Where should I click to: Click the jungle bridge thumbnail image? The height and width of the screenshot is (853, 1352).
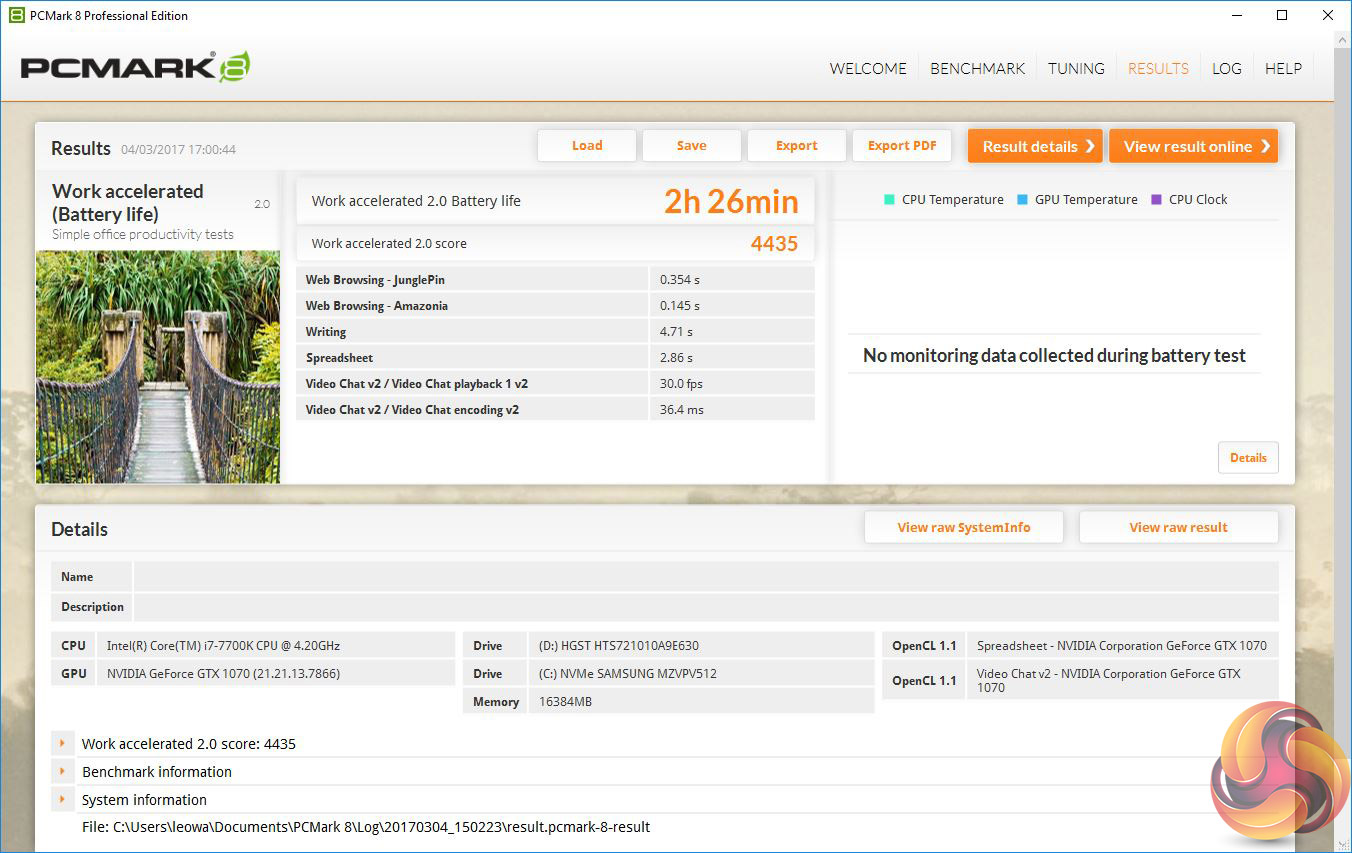[158, 366]
